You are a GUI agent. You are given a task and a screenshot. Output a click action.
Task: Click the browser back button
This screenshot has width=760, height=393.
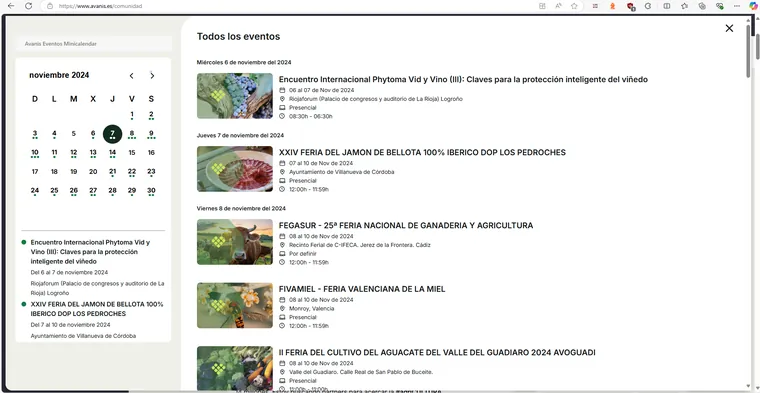click(x=11, y=6)
